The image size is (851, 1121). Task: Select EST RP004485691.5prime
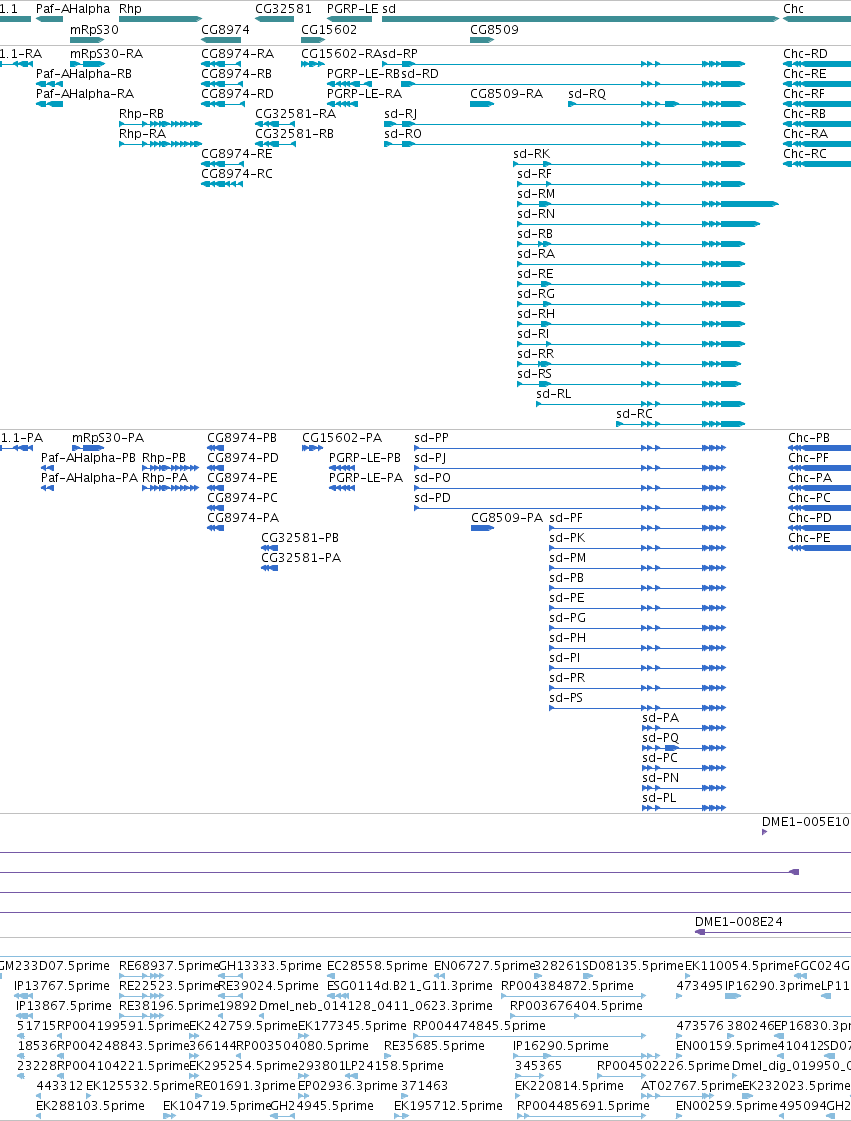point(583,1106)
